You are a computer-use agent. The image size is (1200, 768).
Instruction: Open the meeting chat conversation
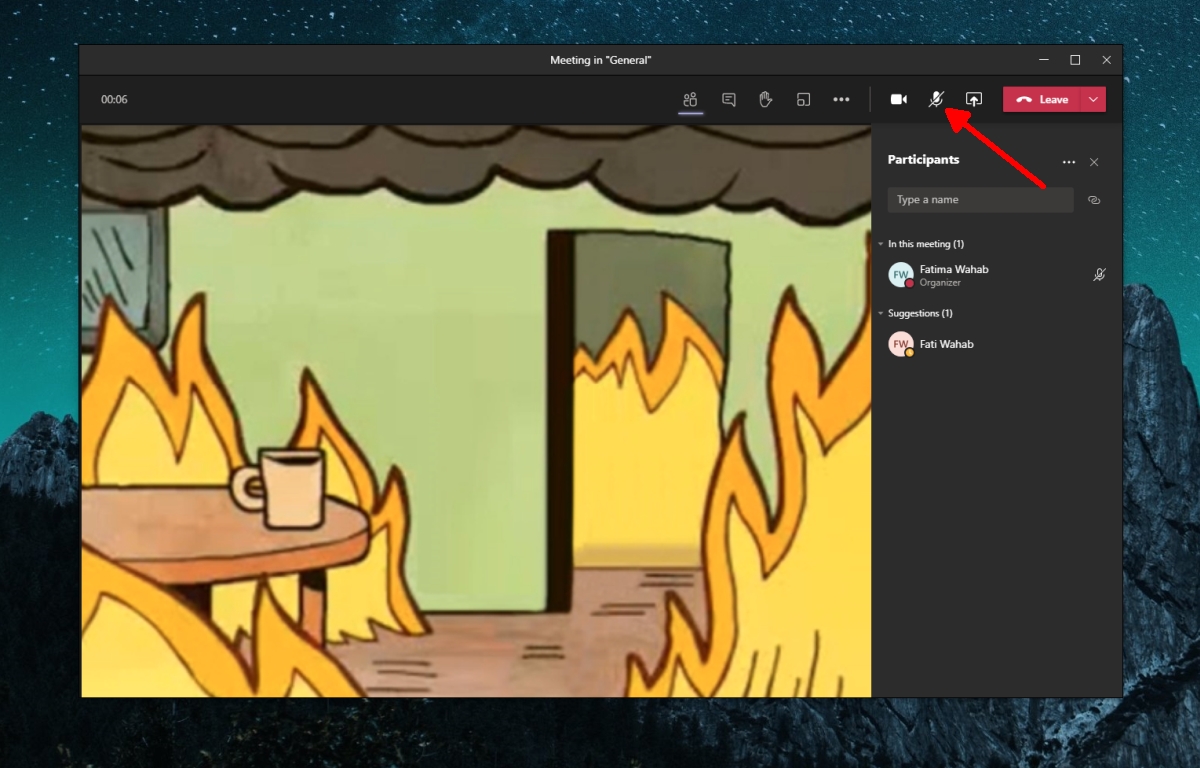tap(729, 100)
